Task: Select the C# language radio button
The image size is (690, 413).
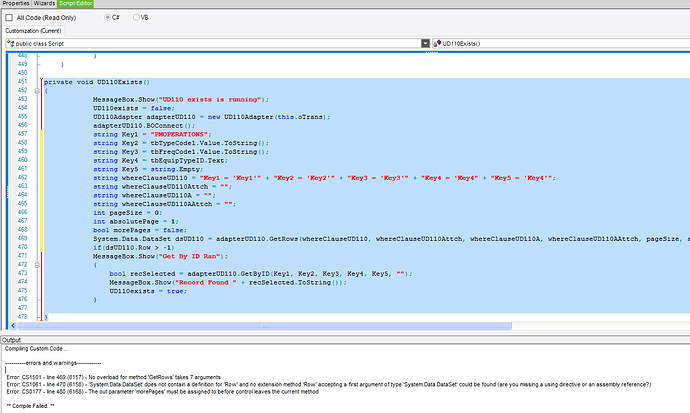Action: tap(107, 17)
